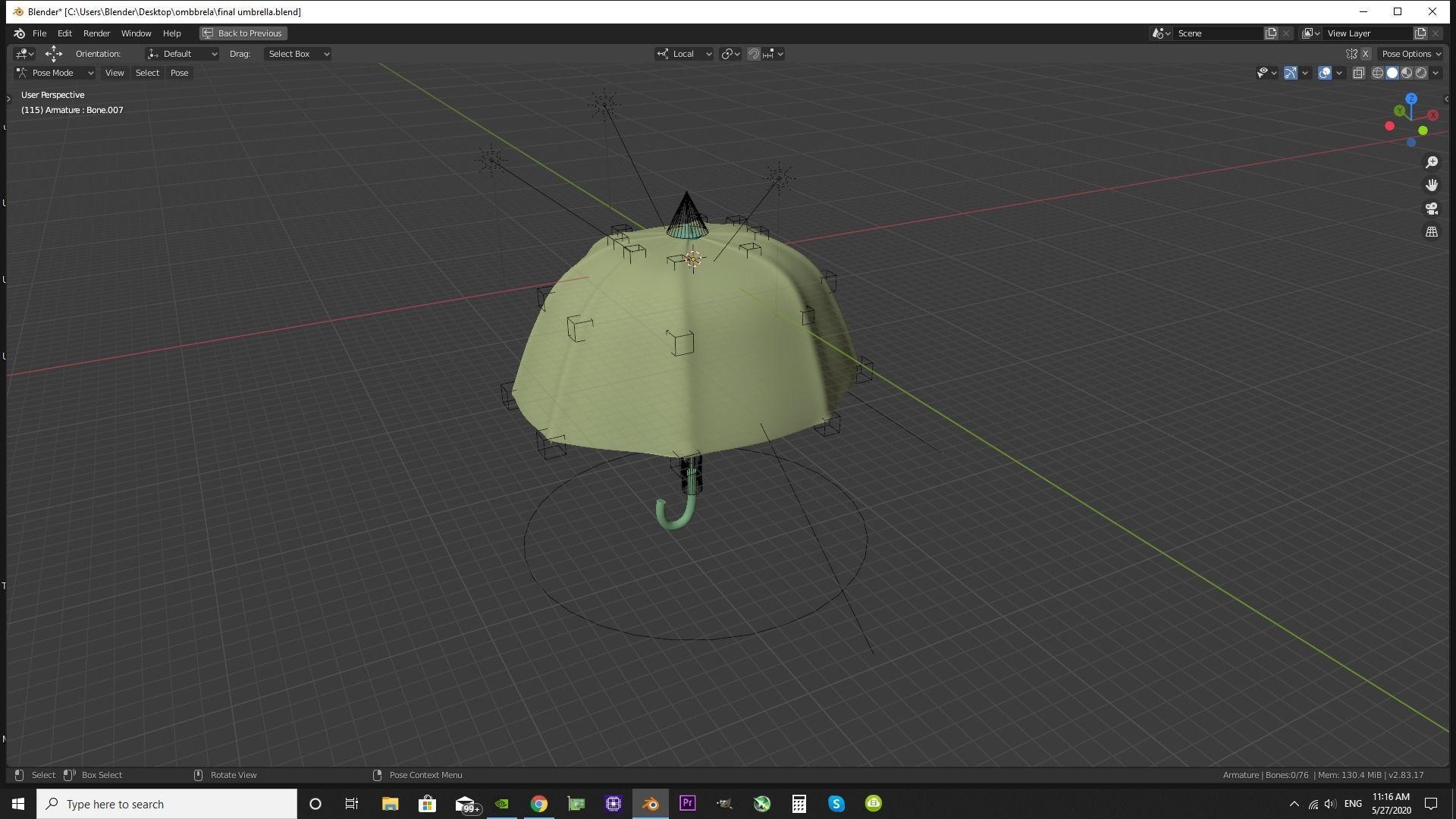Open the View menu in viewport header
Image resolution: width=1456 pixels, height=819 pixels.
point(115,73)
